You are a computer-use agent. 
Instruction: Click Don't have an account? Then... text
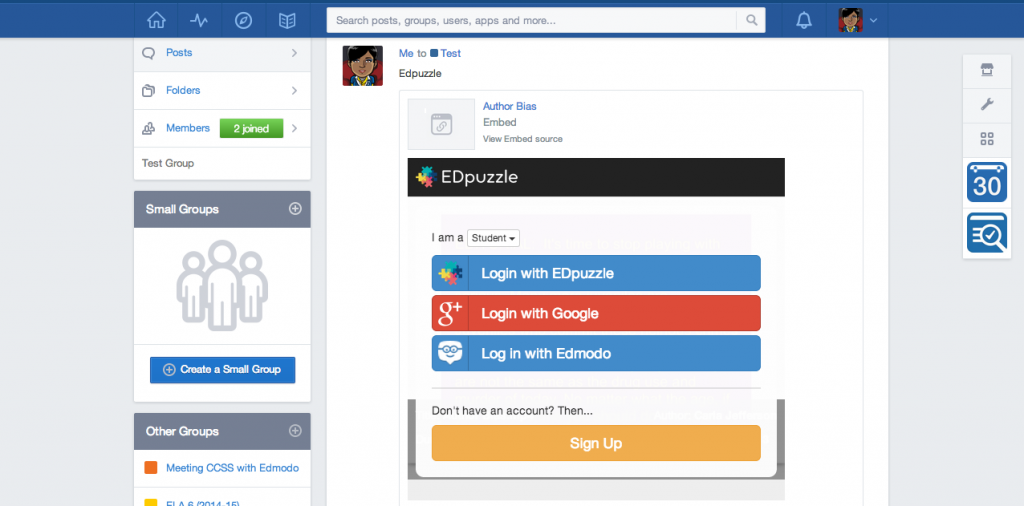click(512, 411)
